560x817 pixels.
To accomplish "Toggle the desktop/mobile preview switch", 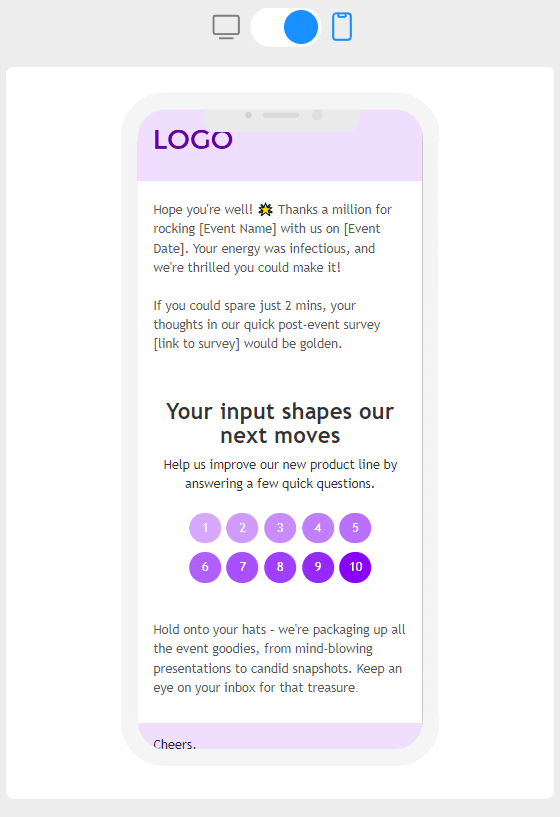I will tap(285, 27).
